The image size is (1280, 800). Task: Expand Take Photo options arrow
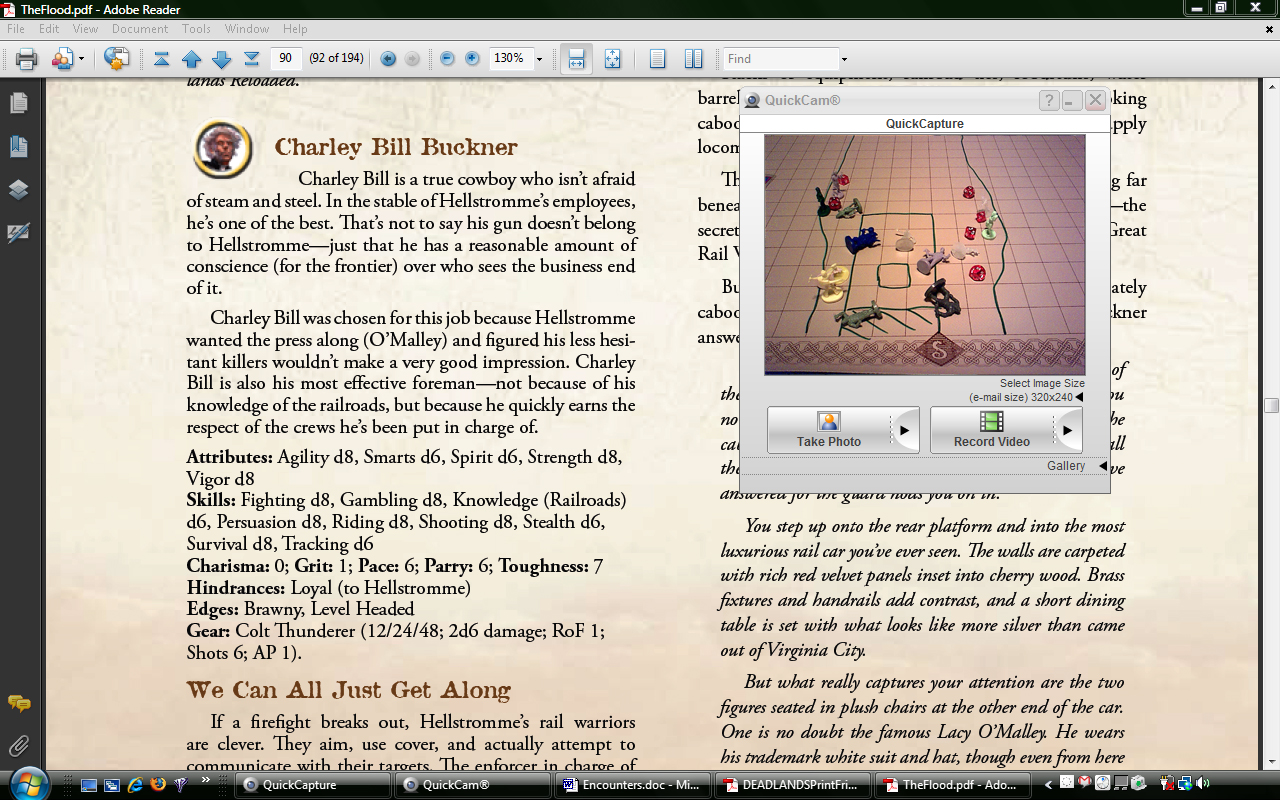click(x=904, y=431)
